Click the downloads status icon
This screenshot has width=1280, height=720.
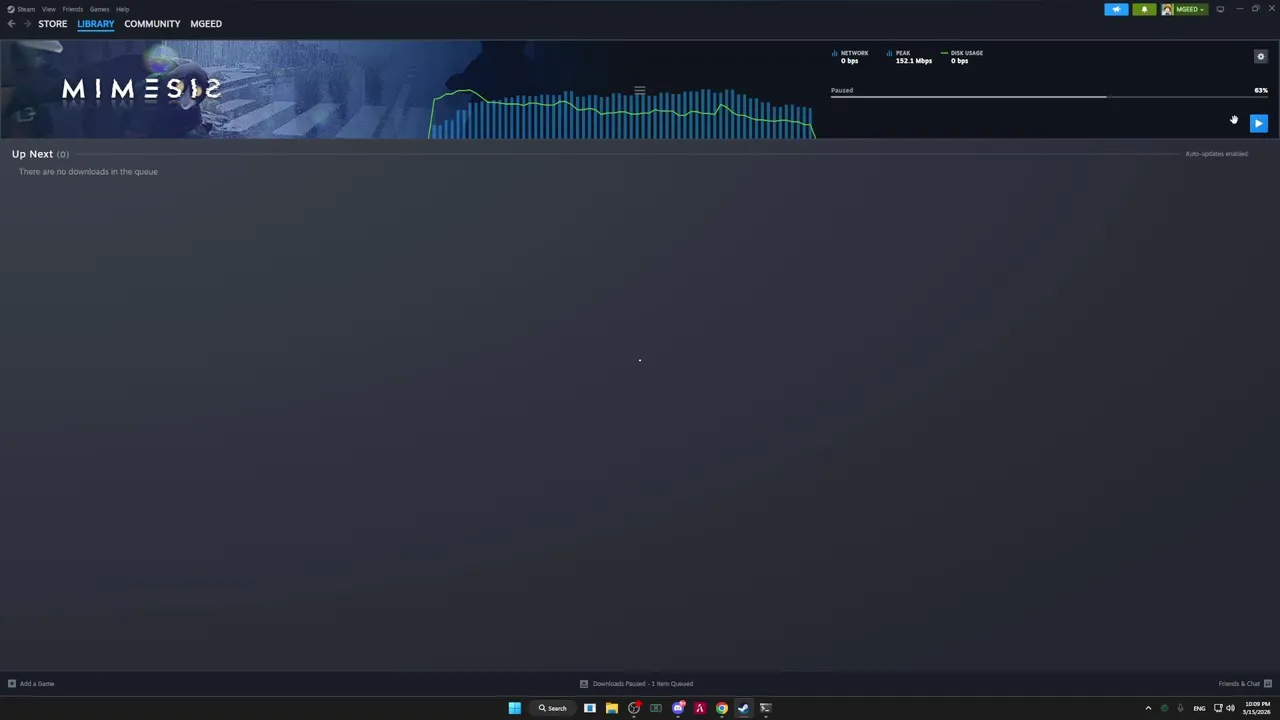coord(584,684)
